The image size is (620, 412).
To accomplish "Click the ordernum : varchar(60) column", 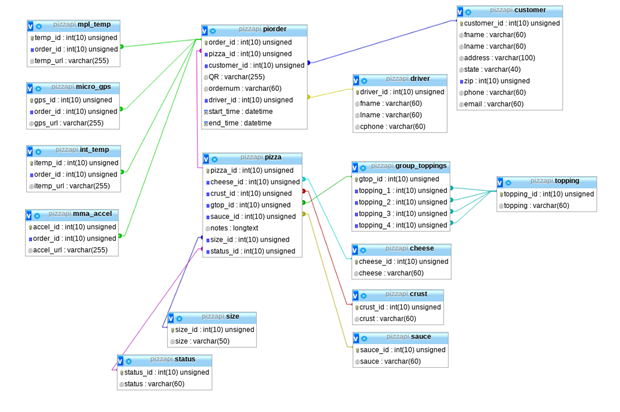I will click(x=243, y=88).
